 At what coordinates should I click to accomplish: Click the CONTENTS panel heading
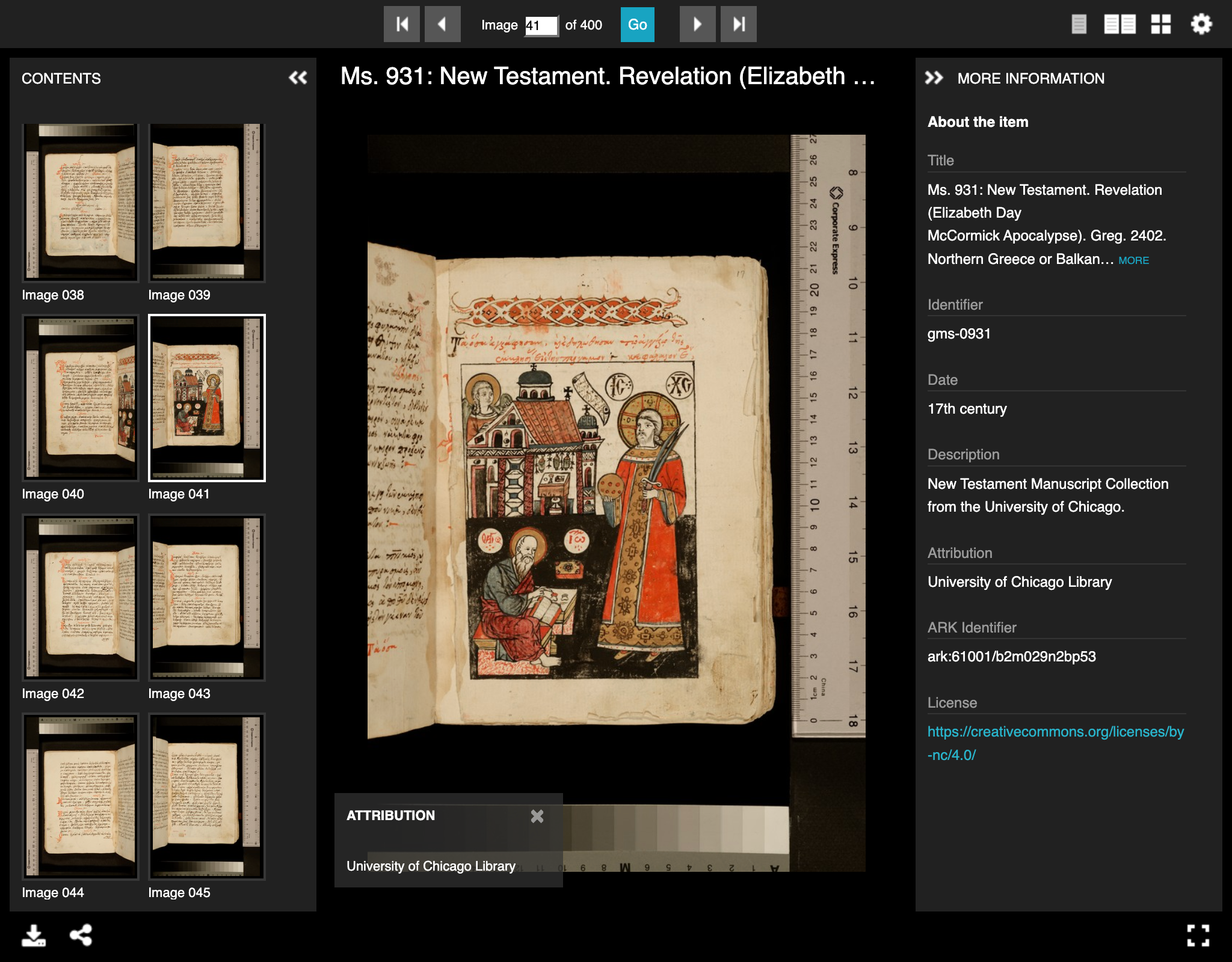pyautogui.click(x=61, y=78)
